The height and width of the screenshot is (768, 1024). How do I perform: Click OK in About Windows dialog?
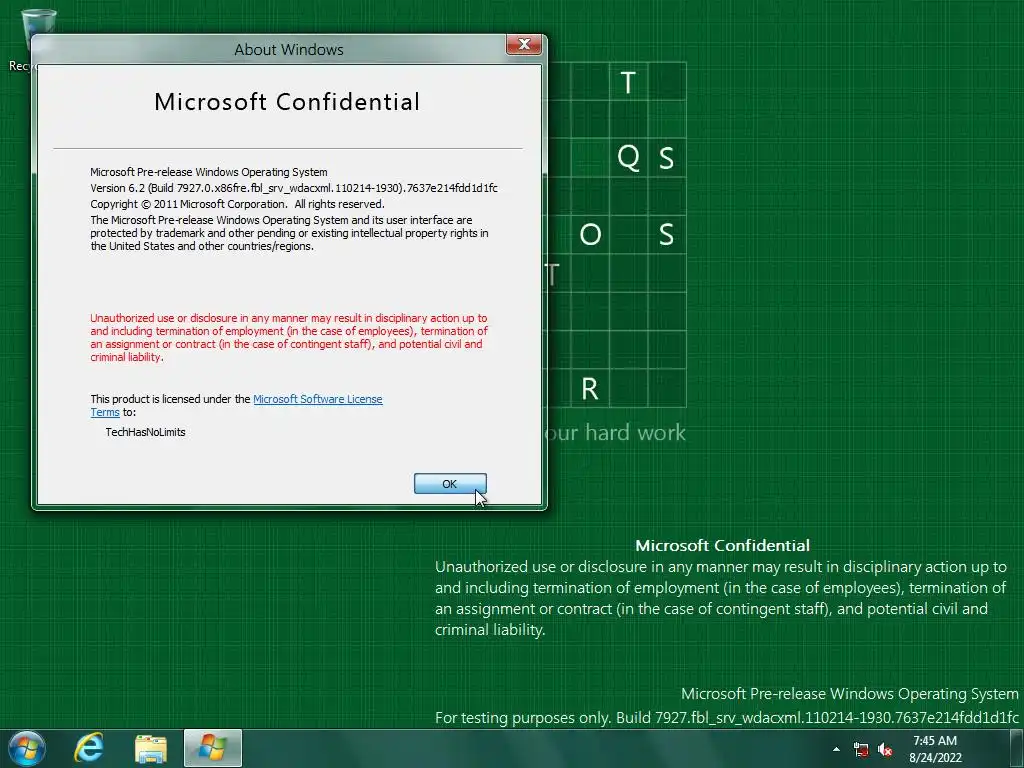coord(450,484)
